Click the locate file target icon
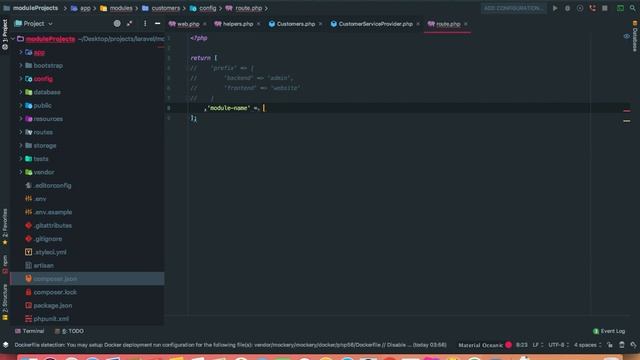This screenshot has height=360, width=640. 117,24
